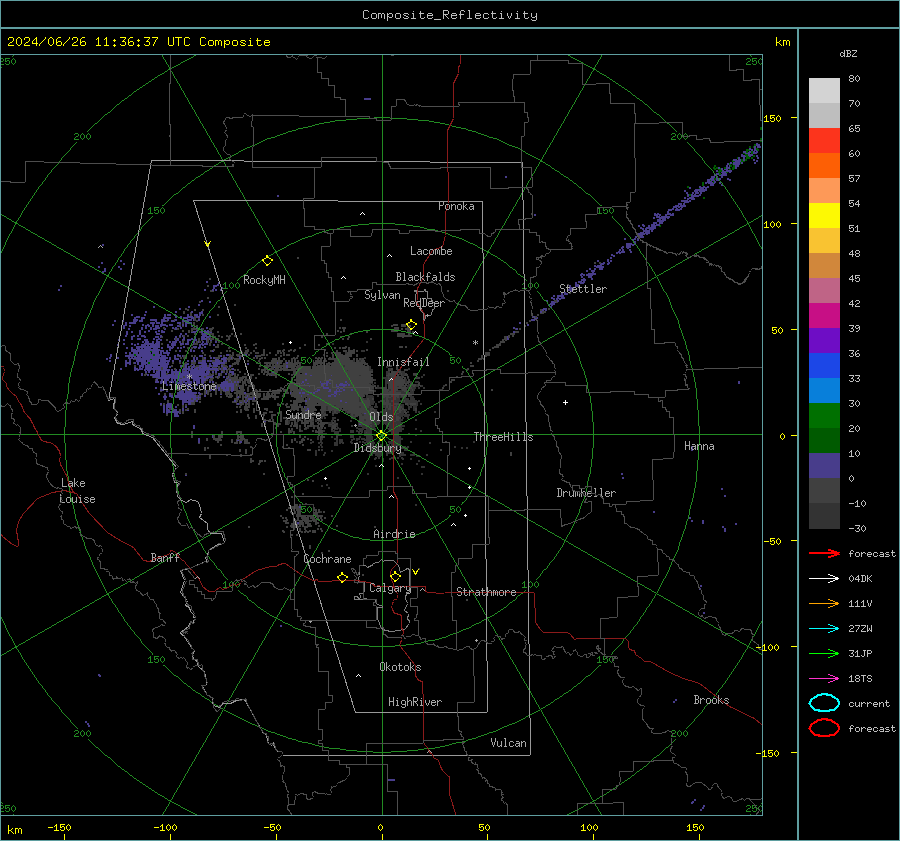Click the cyan current ellipse legend icon
This screenshot has height=841, width=900.
coord(824,703)
